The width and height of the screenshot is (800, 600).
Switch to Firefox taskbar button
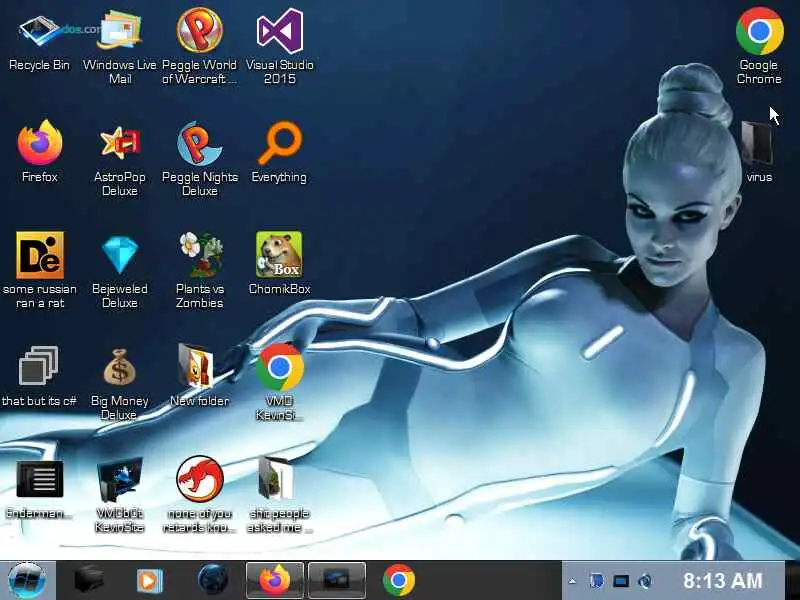(x=275, y=580)
